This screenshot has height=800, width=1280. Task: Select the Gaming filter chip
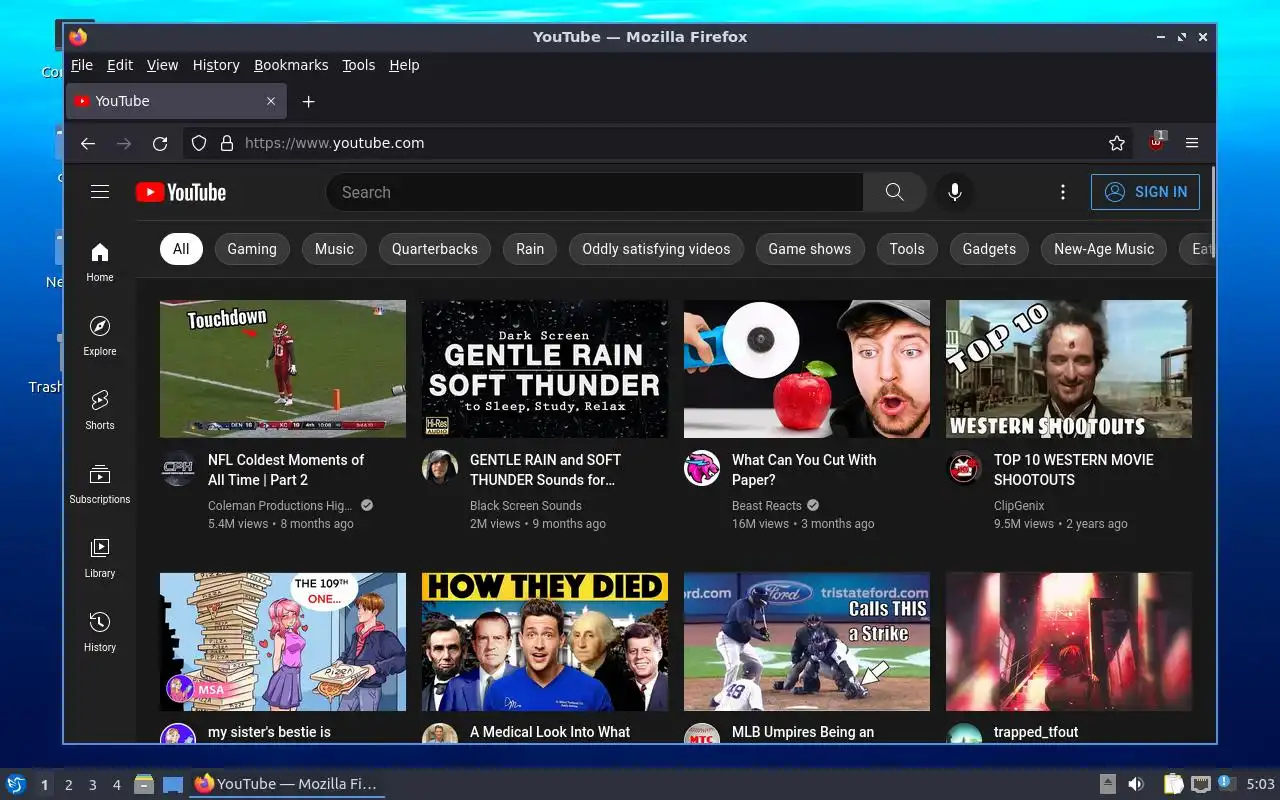coord(252,249)
